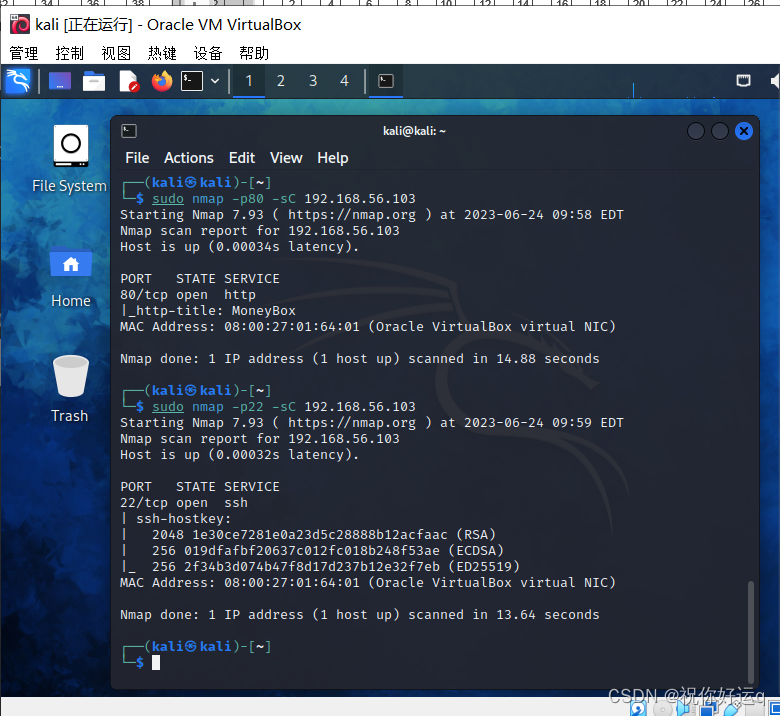Click the terminal cursor at last prompt
780x716 pixels.
point(156,662)
